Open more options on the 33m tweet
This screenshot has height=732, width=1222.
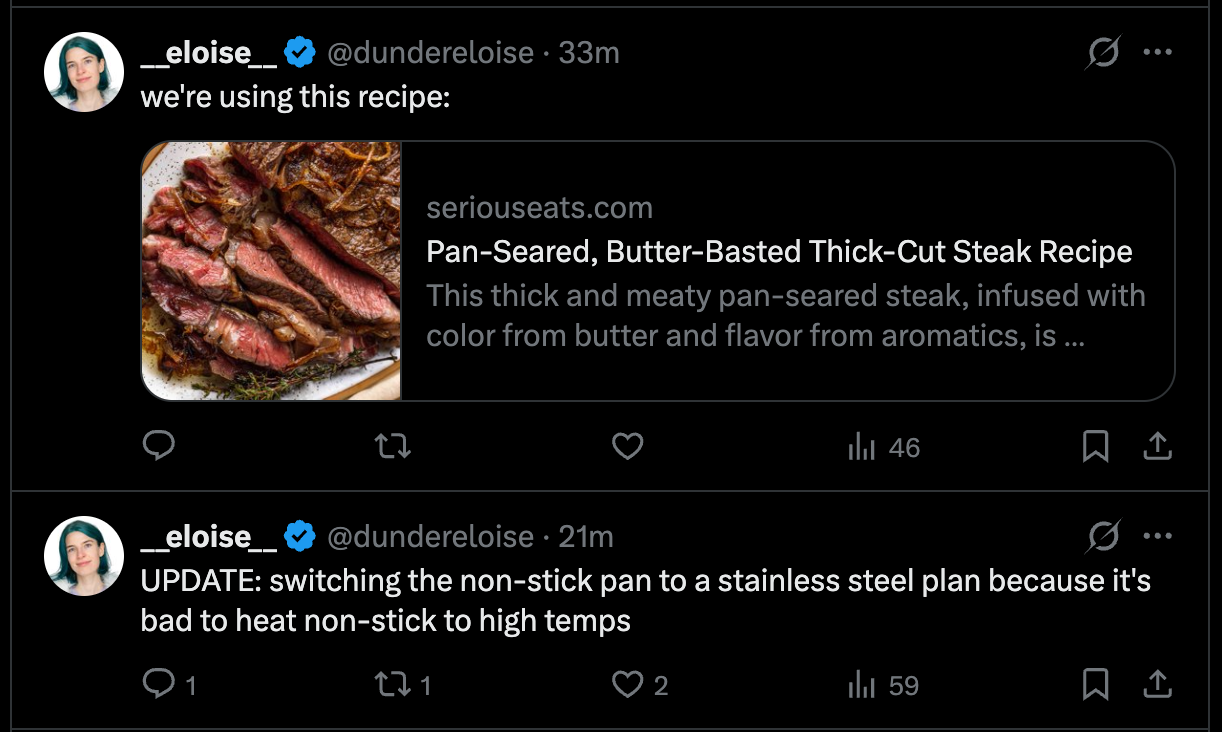pyautogui.click(x=1157, y=53)
